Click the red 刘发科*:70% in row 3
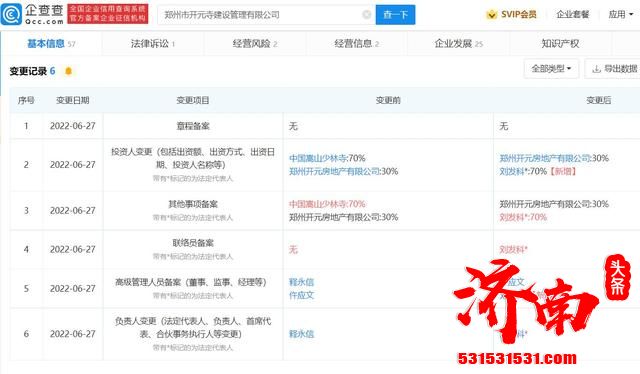 tap(523, 217)
